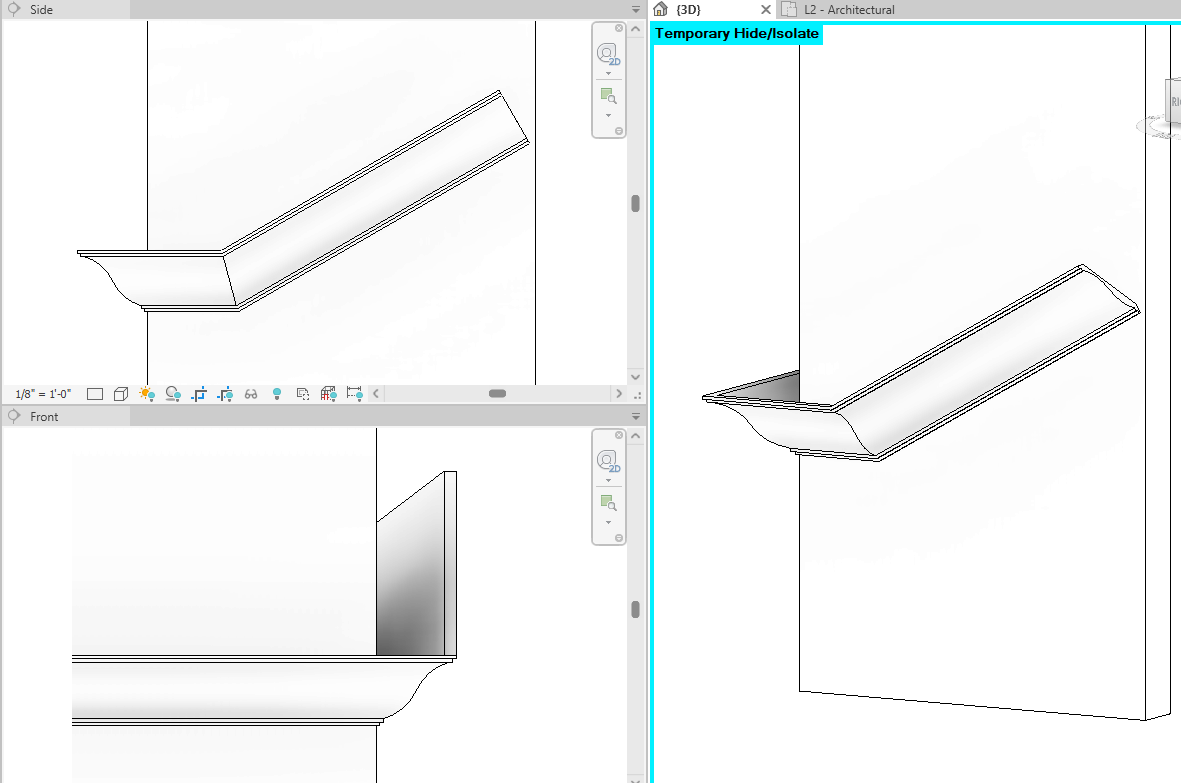1181x783 pixels.
Task: Toggle the Show Analytical Model icon
Action: point(328,393)
